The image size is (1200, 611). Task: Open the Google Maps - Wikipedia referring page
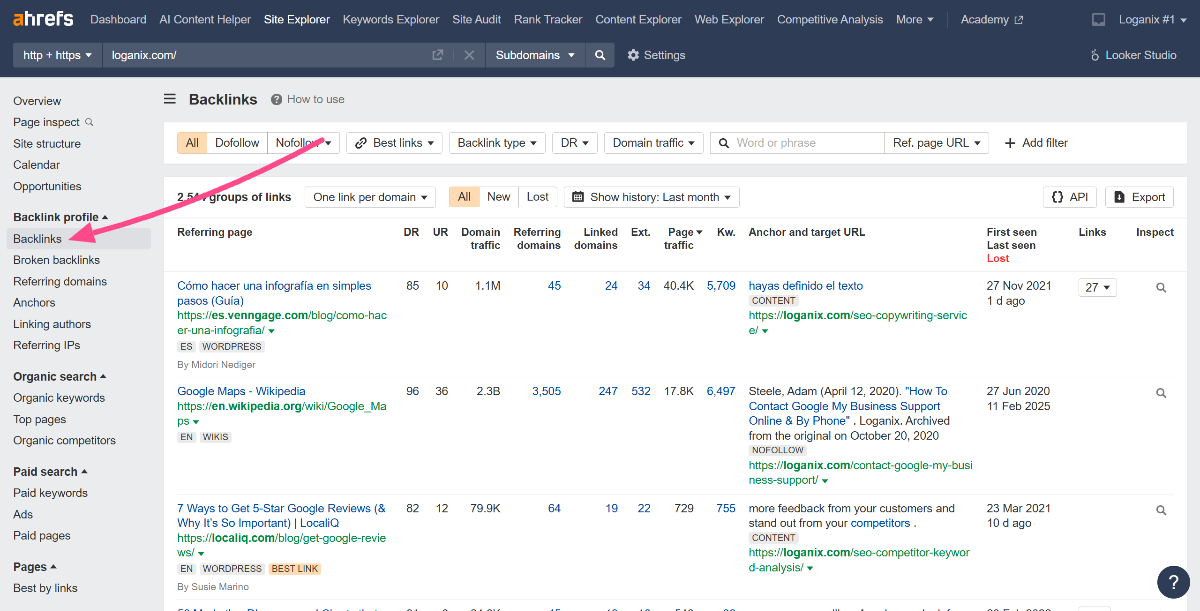241,391
